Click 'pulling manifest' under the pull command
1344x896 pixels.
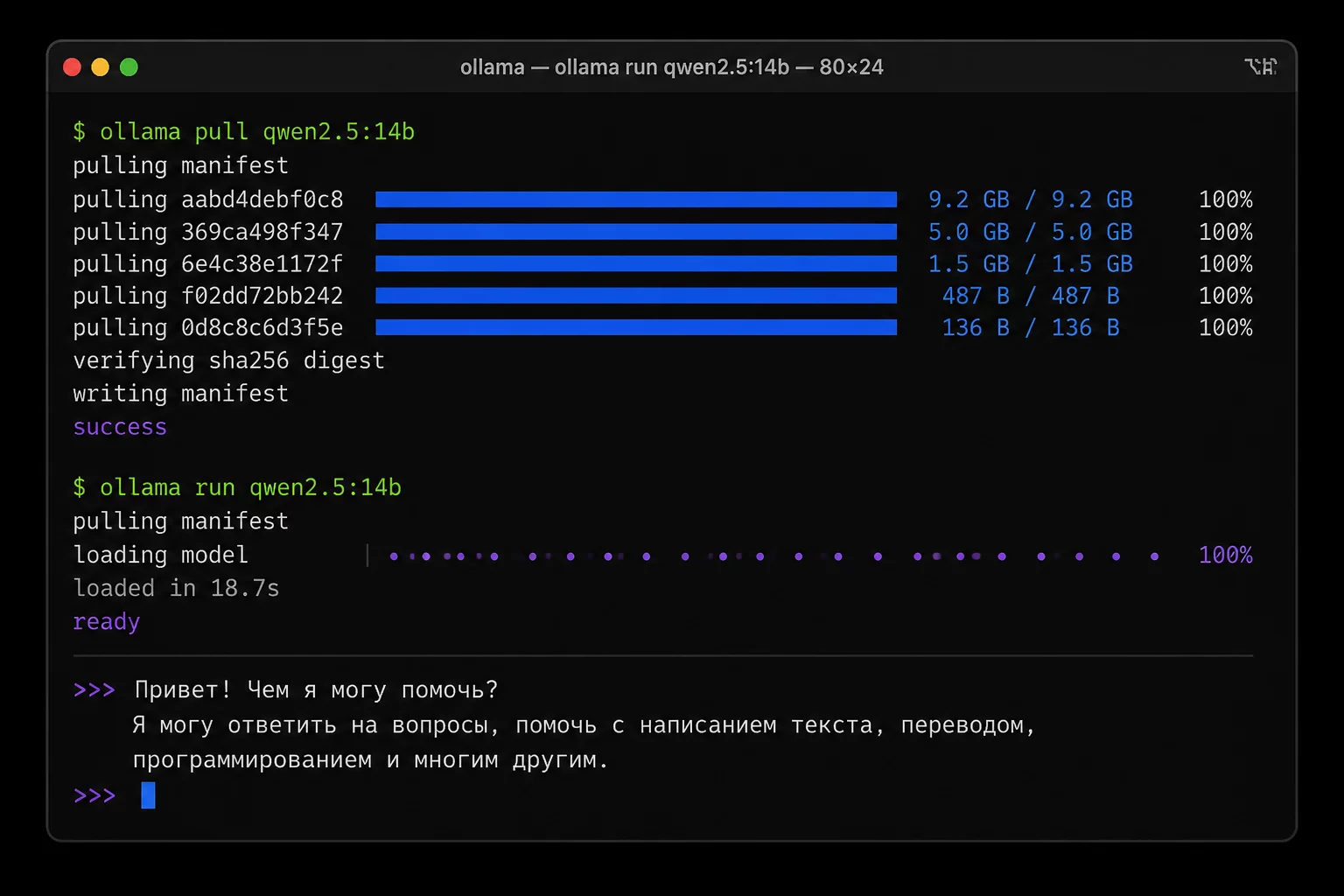tap(180, 165)
